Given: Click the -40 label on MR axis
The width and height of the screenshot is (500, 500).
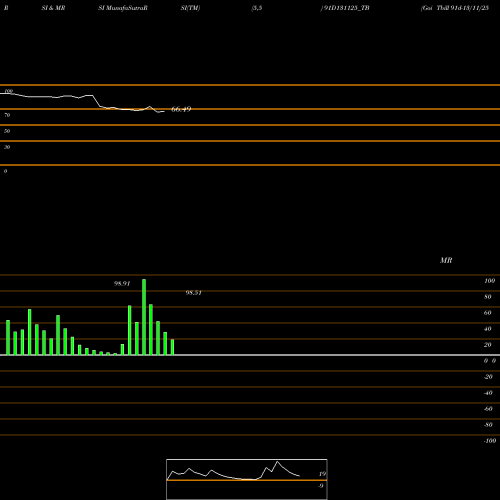Looking at the screenshot, I should [488, 393].
